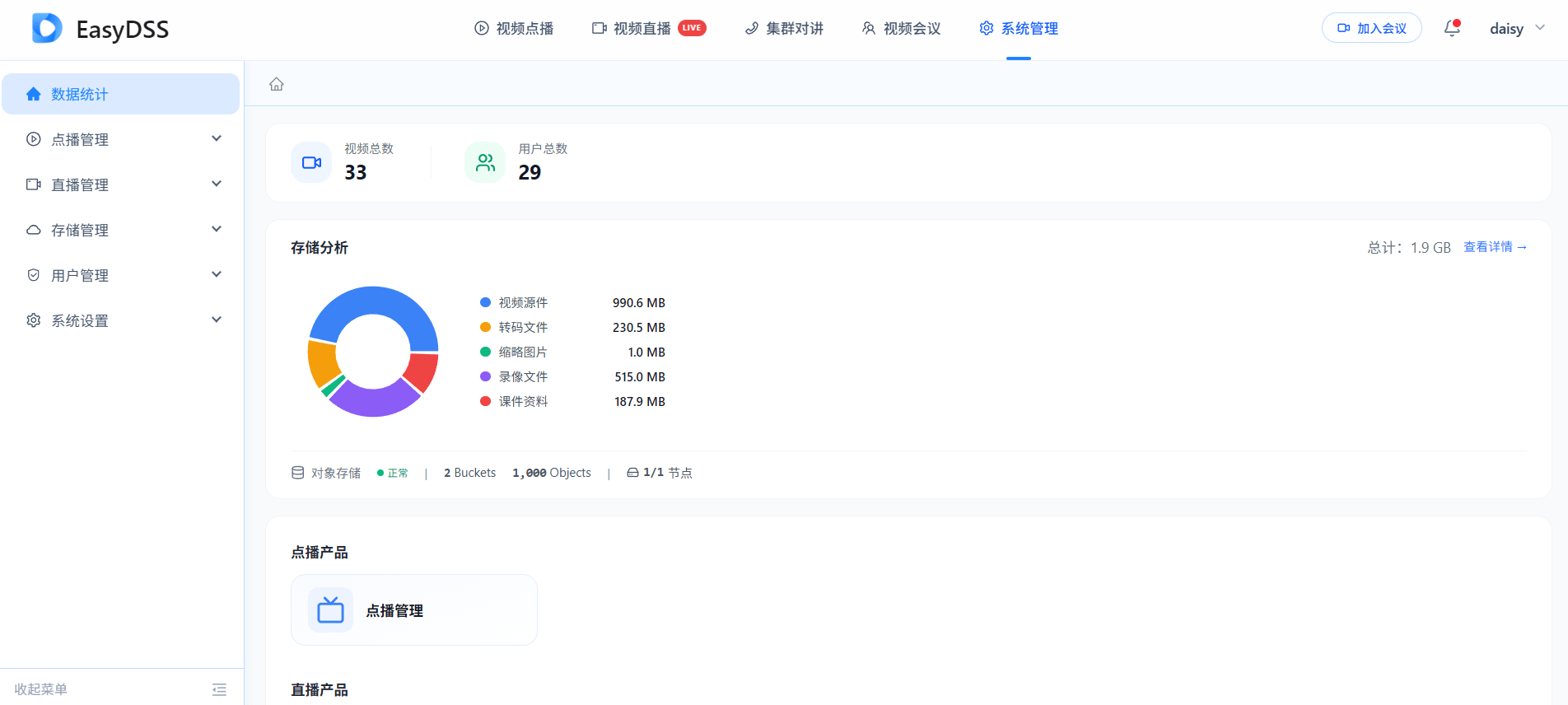Click the 视频总数 value 33
This screenshot has width=1568, height=705.
[356, 173]
